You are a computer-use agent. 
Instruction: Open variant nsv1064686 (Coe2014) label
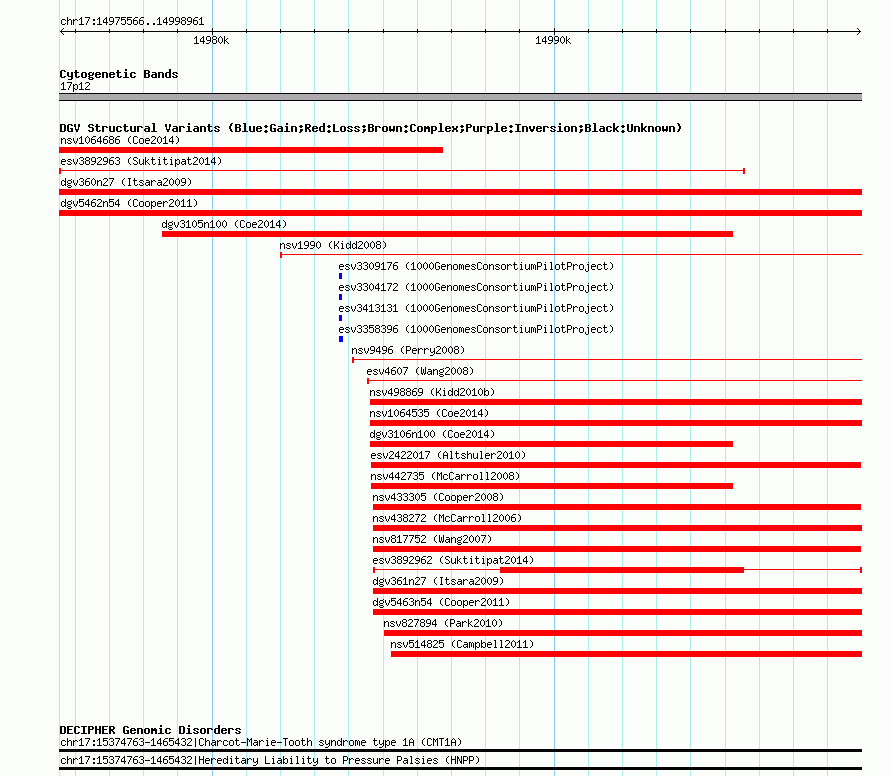(x=120, y=140)
